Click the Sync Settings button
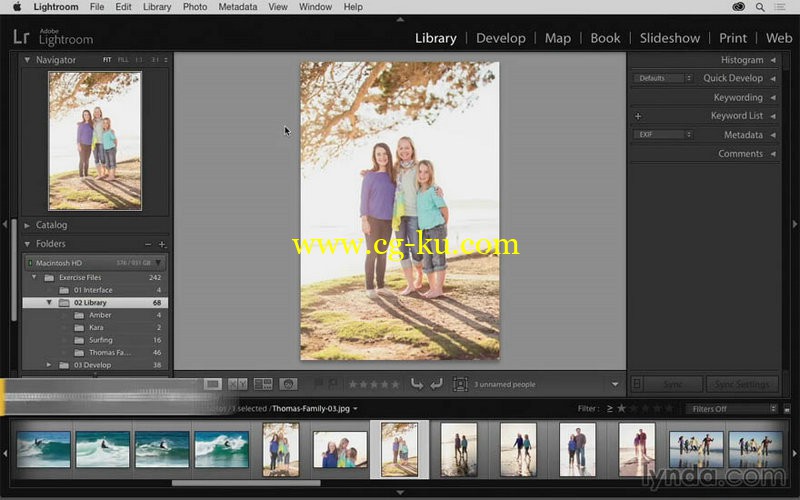 click(x=742, y=384)
